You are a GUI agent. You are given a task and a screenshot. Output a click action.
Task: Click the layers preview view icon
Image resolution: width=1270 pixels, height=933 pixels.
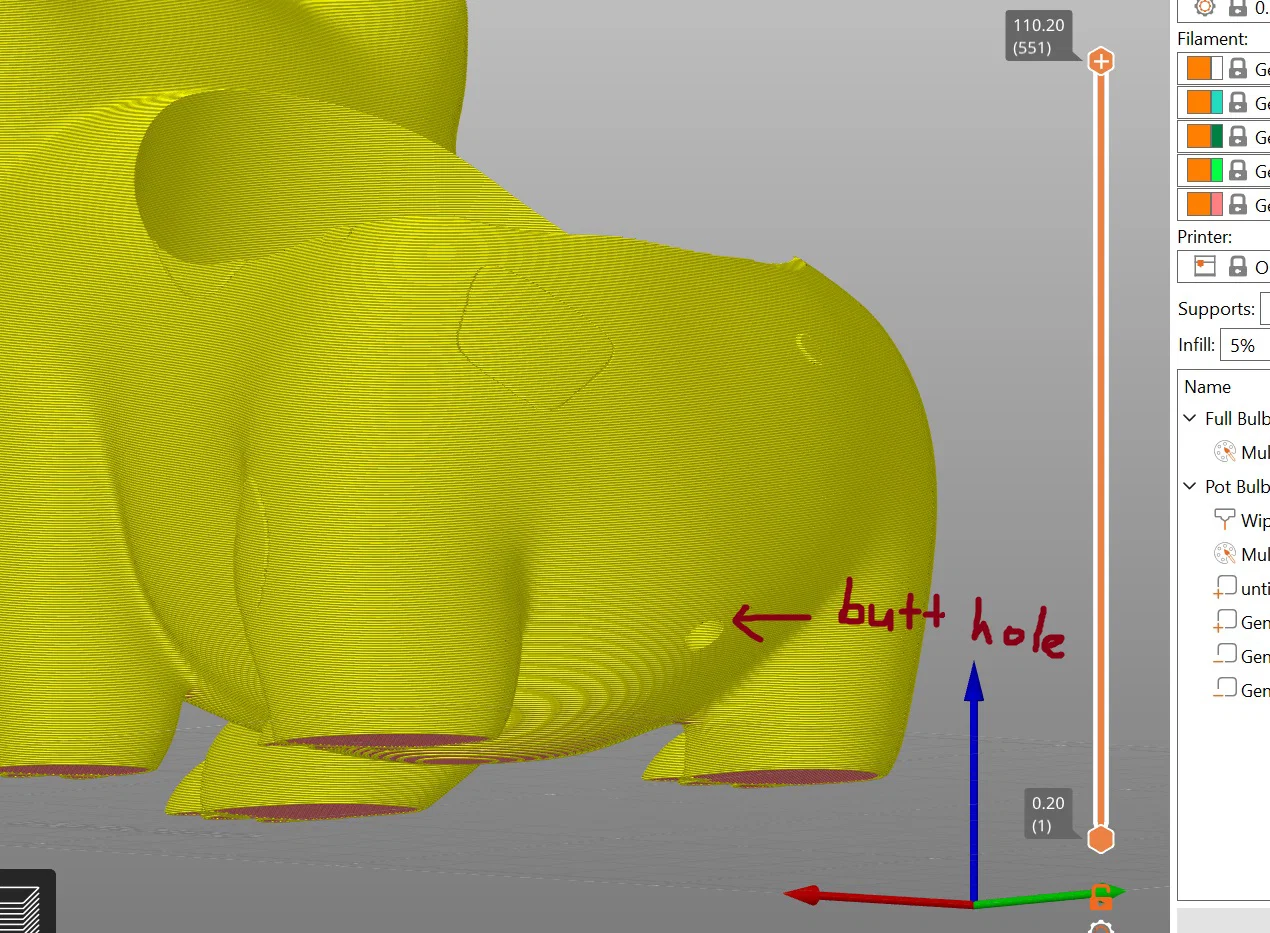(20, 908)
